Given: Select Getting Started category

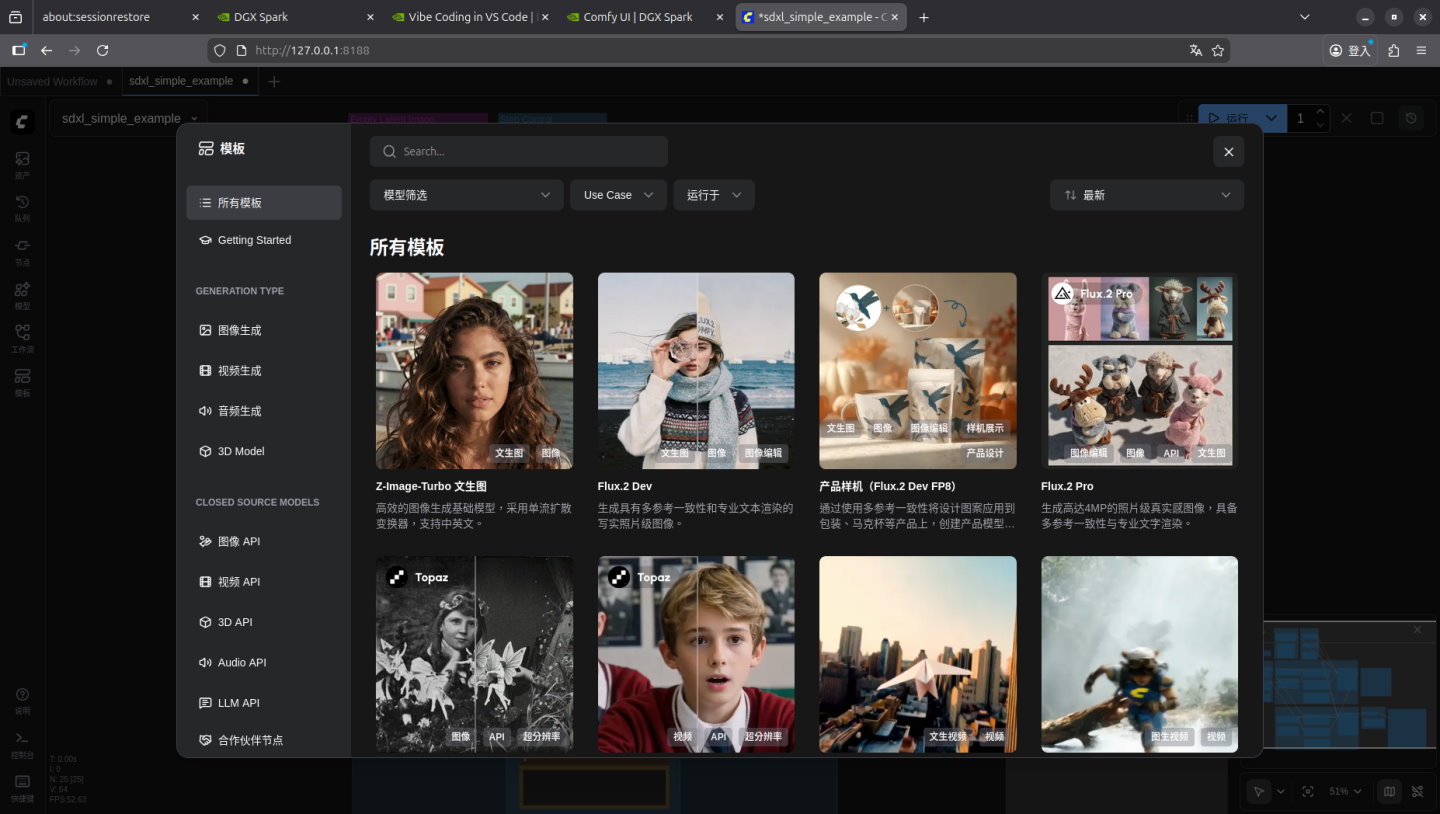Looking at the screenshot, I should point(264,240).
